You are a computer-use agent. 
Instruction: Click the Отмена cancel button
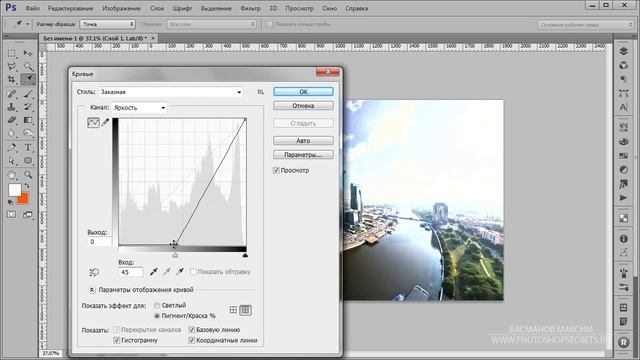coord(303,106)
